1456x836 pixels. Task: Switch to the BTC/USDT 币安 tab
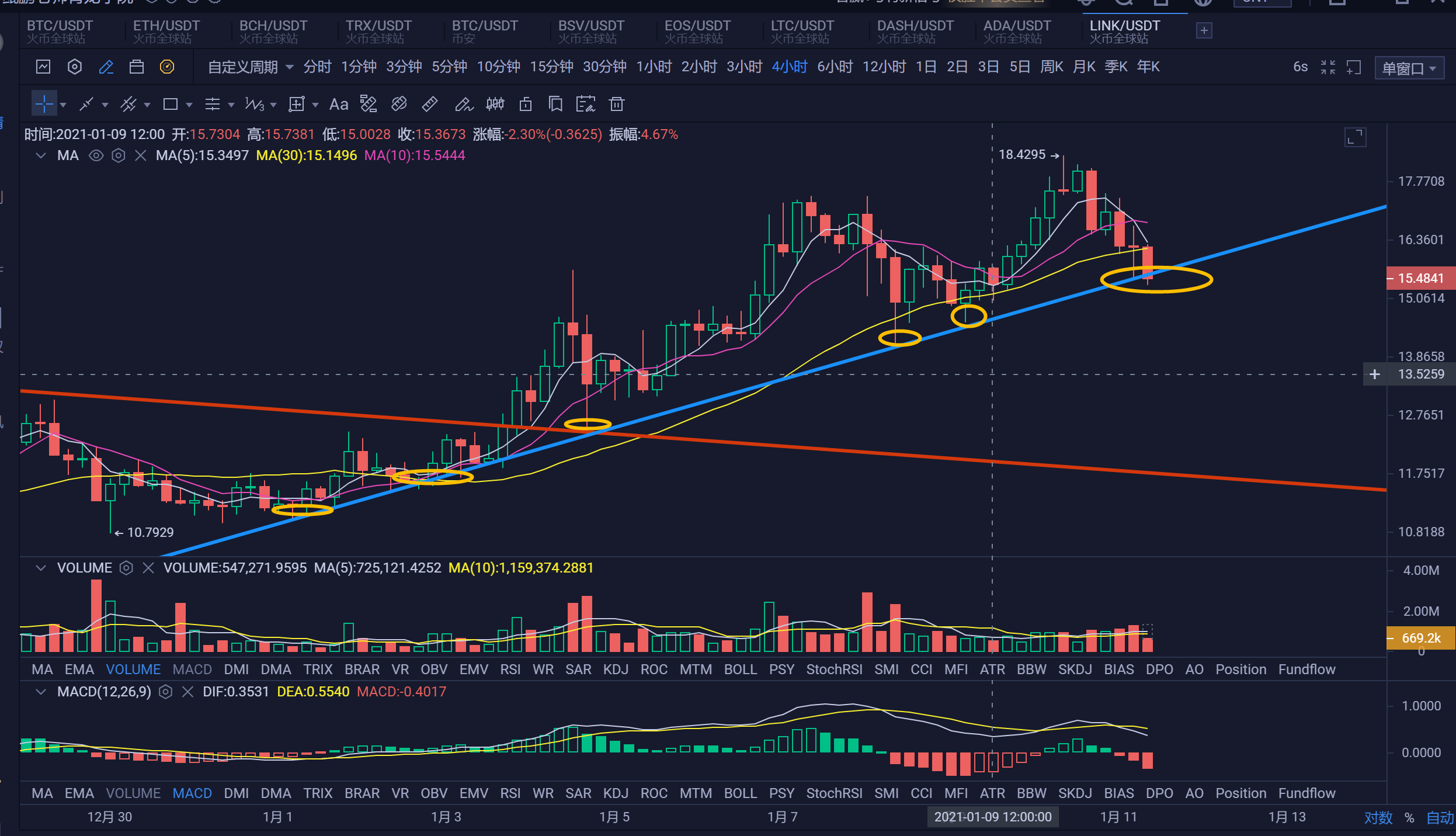tap(485, 32)
